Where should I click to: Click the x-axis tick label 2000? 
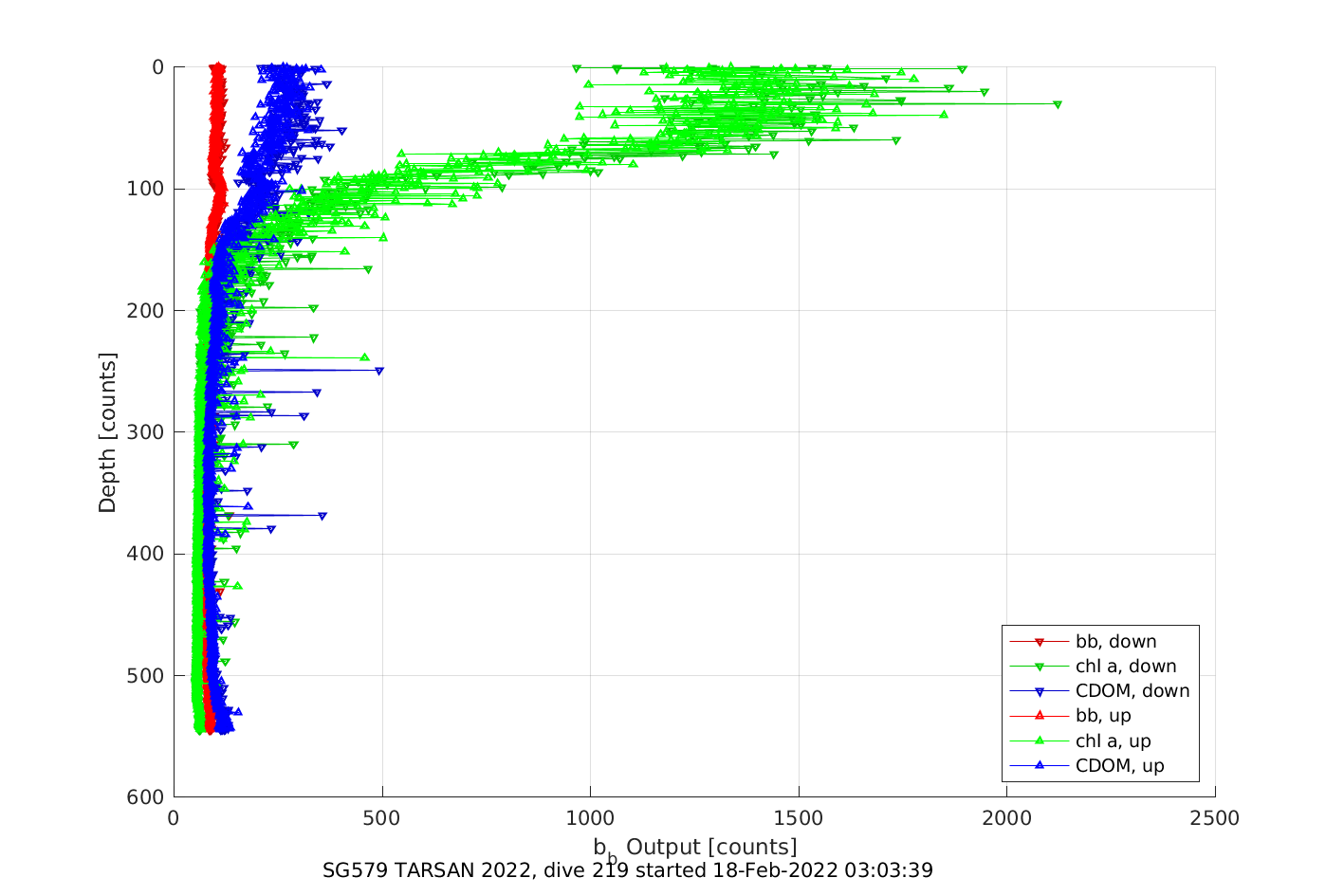1006,818
